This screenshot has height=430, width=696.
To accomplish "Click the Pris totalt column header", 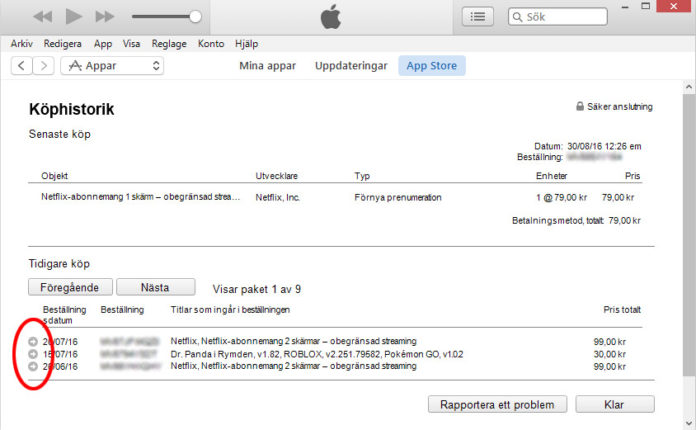I will (622, 310).
